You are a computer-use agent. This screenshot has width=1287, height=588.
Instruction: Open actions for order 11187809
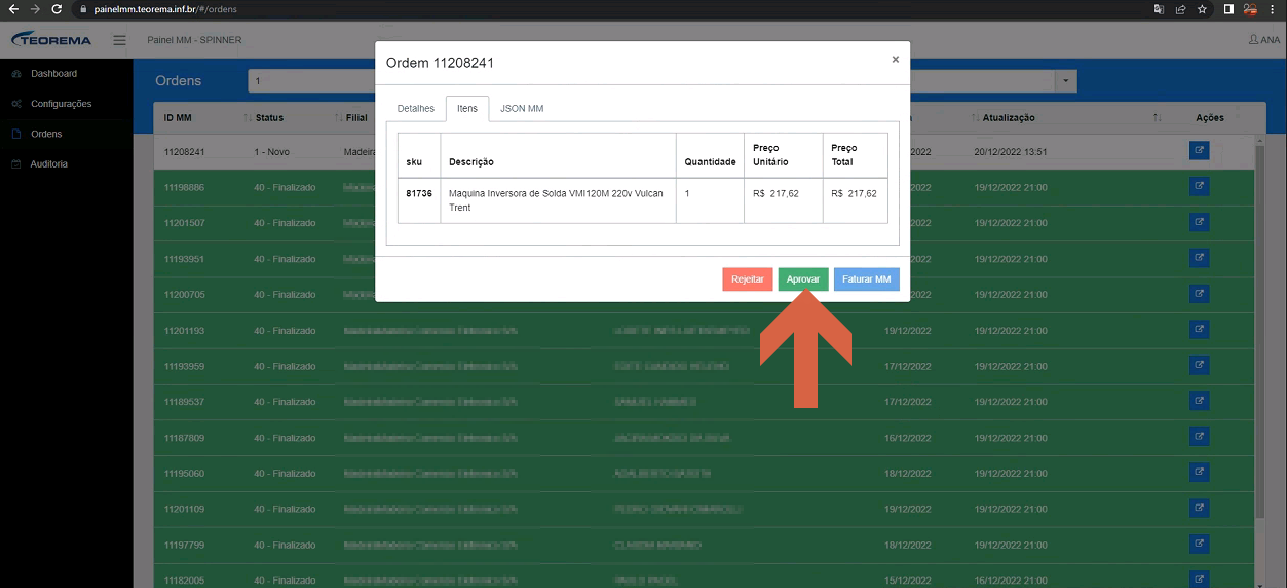pos(1199,437)
